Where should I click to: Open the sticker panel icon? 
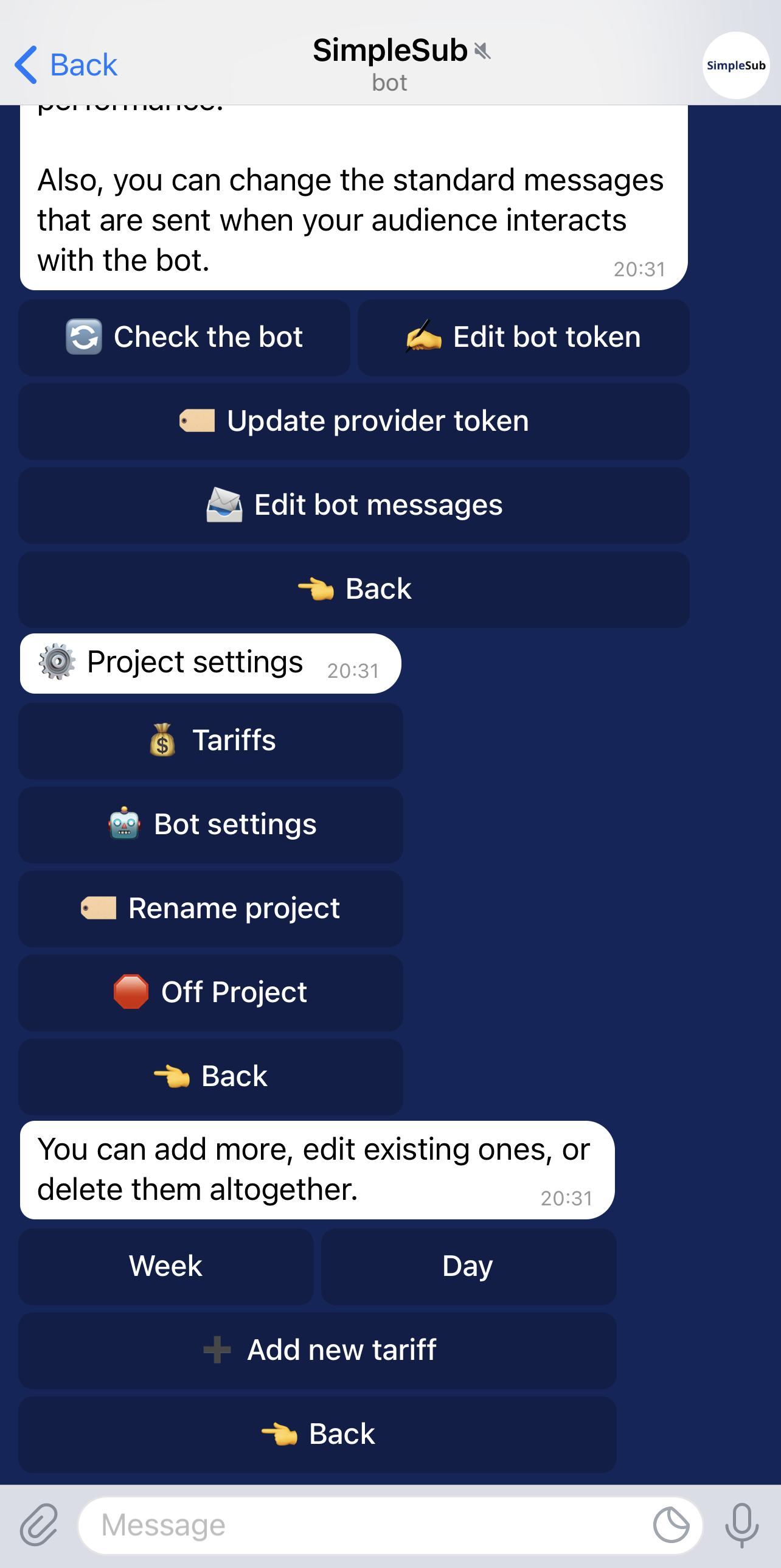671,1525
